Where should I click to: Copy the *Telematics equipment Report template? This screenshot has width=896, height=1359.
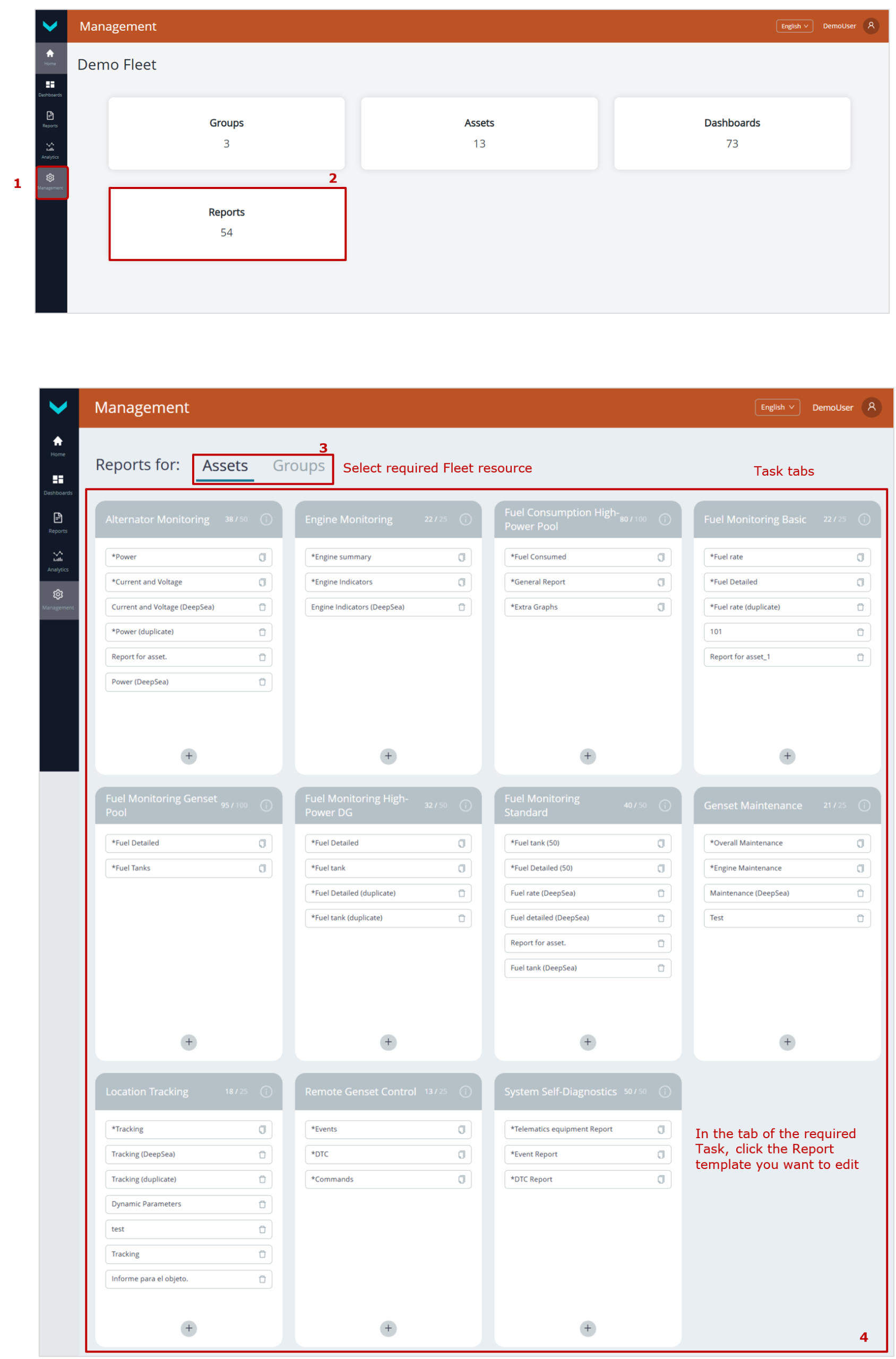point(660,1129)
